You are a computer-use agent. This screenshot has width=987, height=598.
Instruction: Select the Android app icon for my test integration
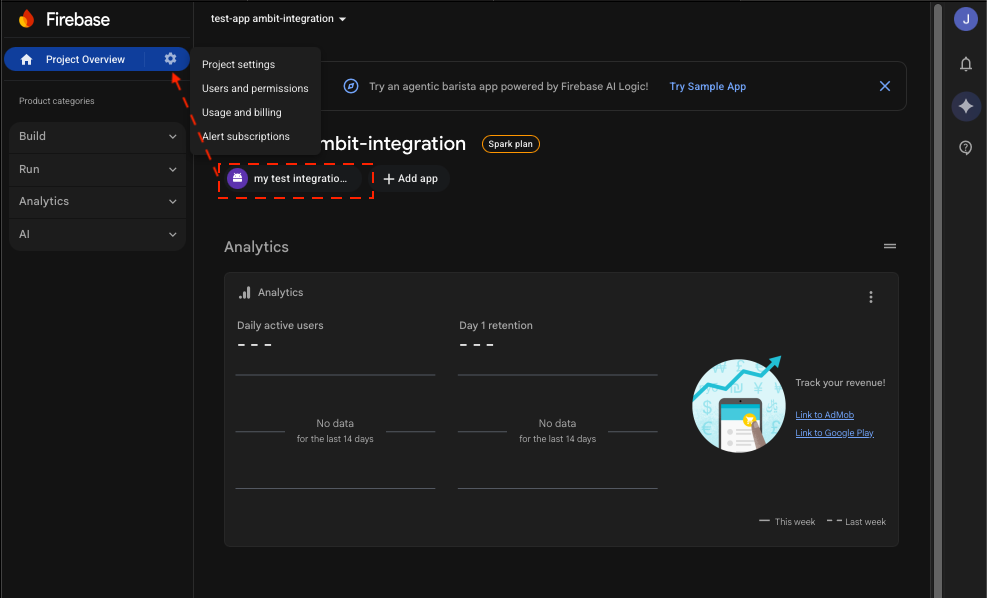237,178
